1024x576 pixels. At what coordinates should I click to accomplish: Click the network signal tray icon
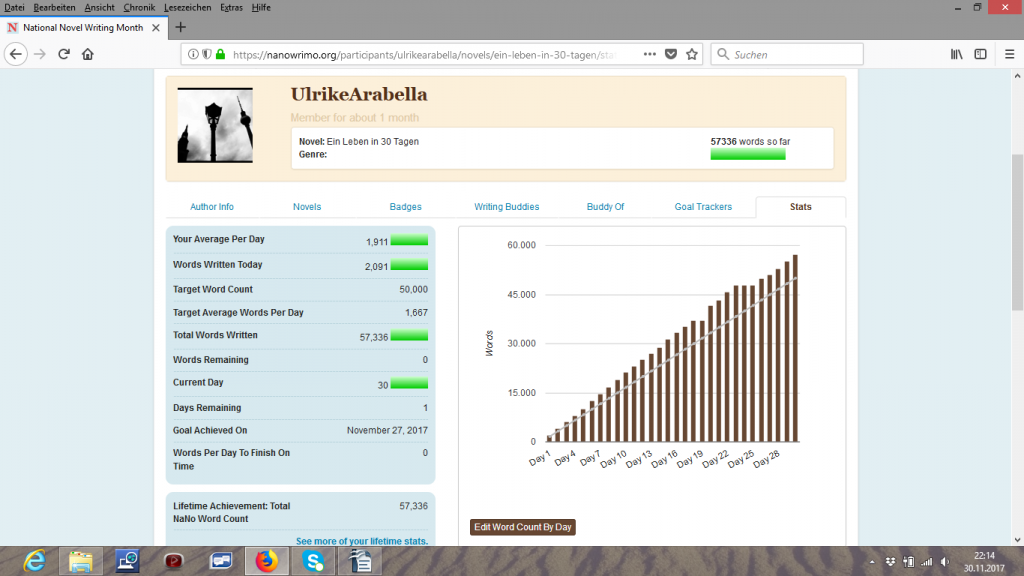coord(927,562)
